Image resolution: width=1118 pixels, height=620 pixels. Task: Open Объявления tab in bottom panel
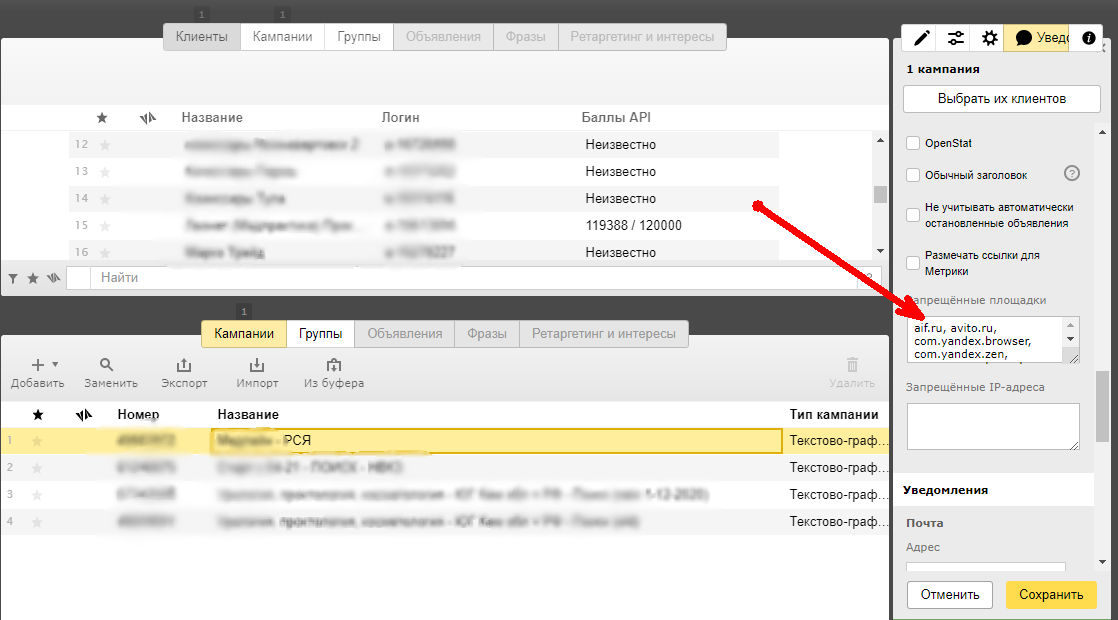[404, 334]
